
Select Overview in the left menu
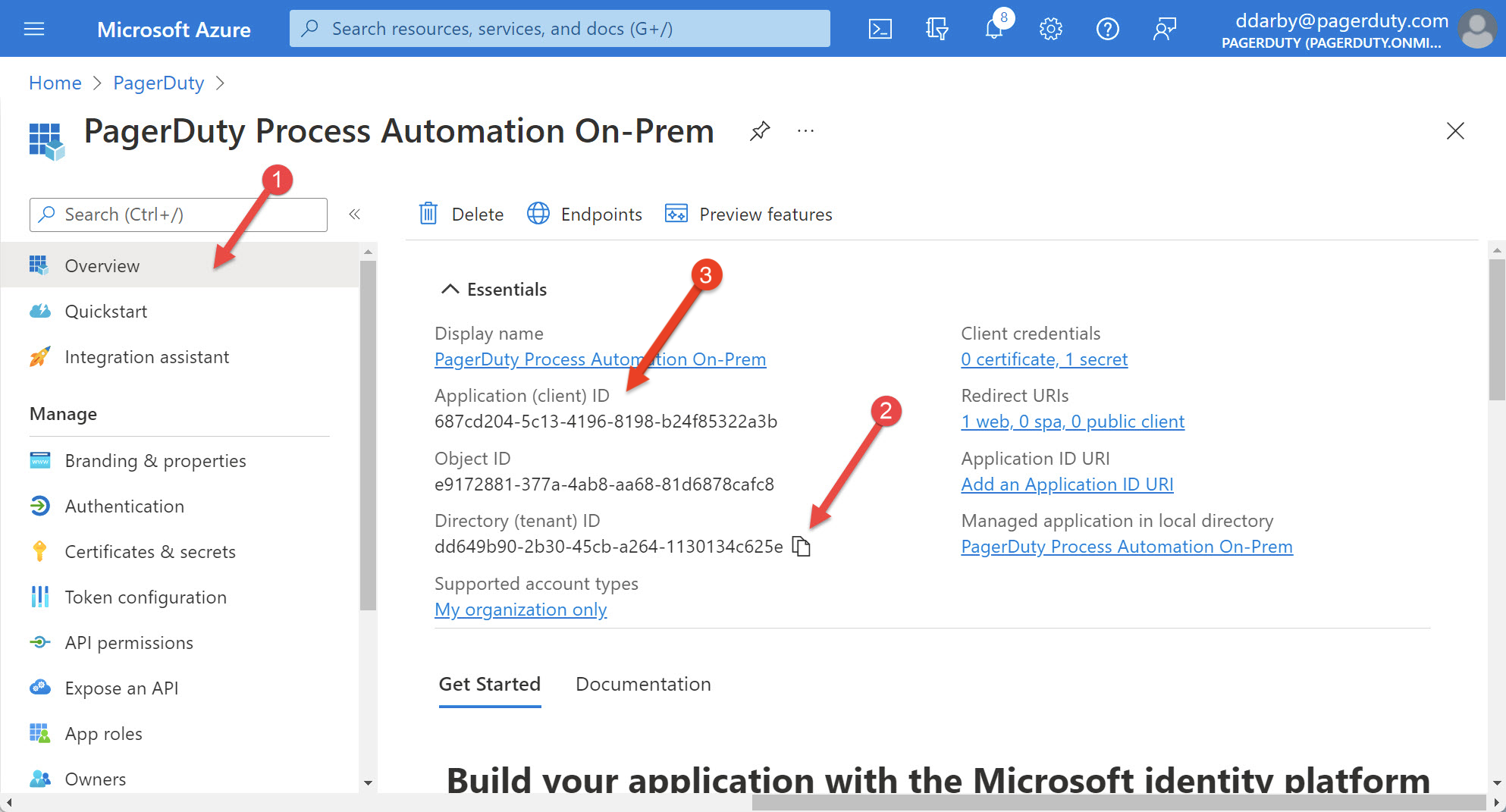coord(179,265)
